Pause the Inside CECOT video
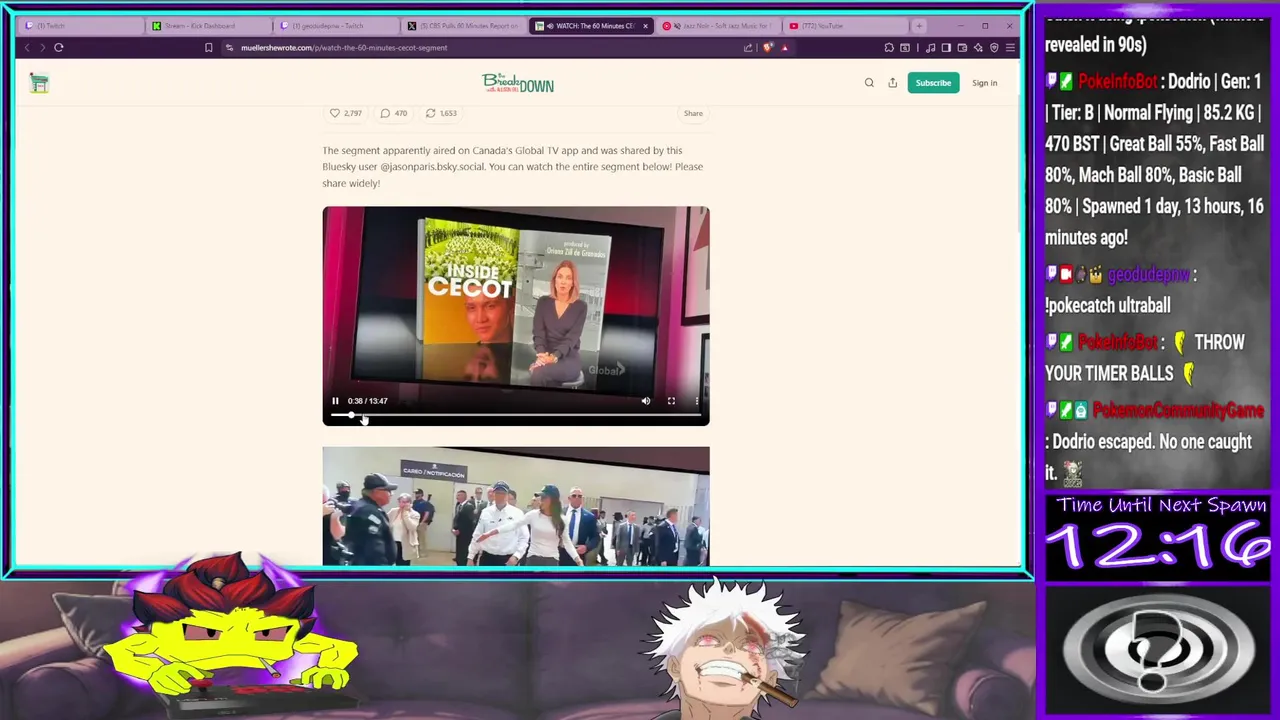Viewport: 1280px width, 720px height. pyautogui.click(x=335, y=401)
